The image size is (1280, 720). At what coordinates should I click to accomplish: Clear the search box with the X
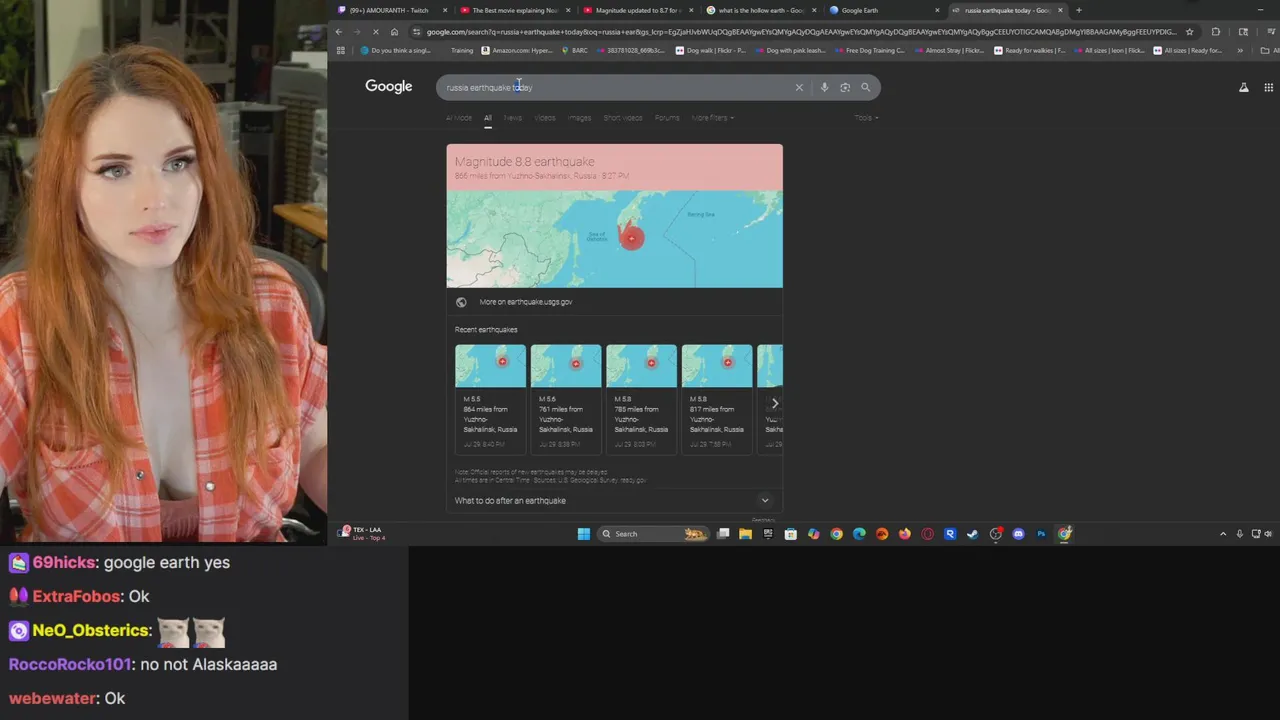coord(799,88)
